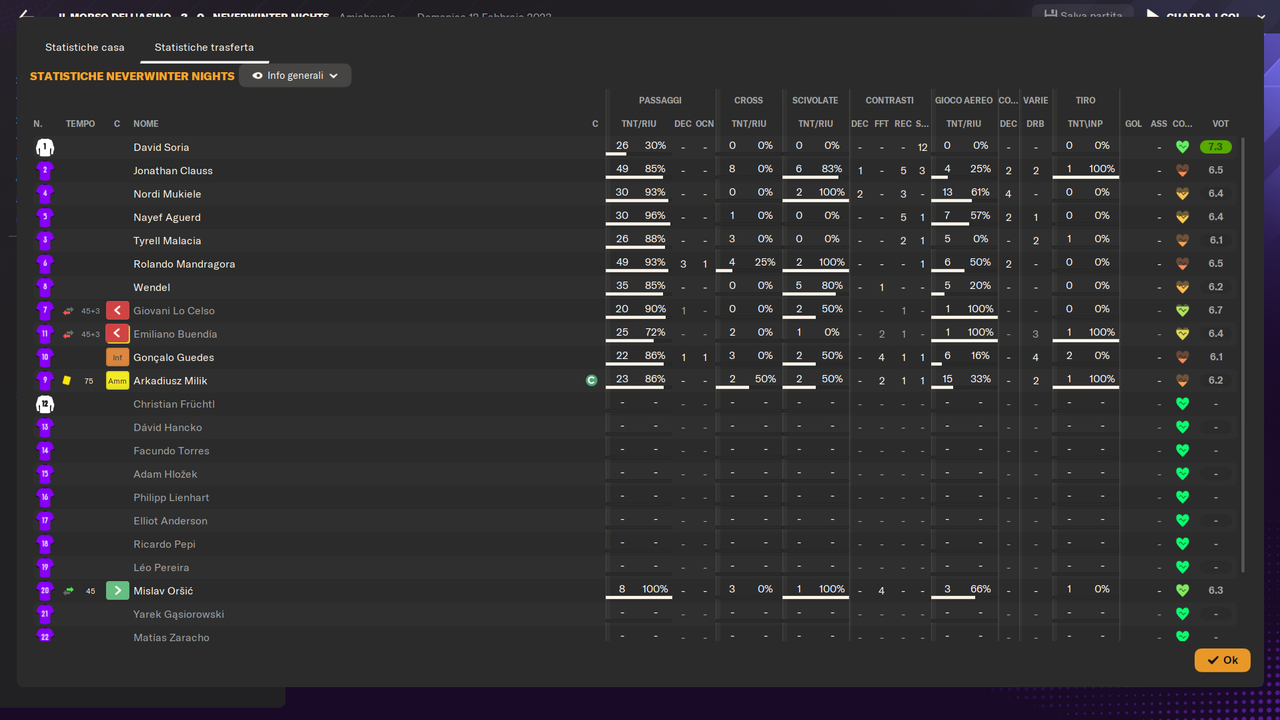The image size is (1280, 720).
Task: Click Milik's green captain C icon
Action: [592, 380]
